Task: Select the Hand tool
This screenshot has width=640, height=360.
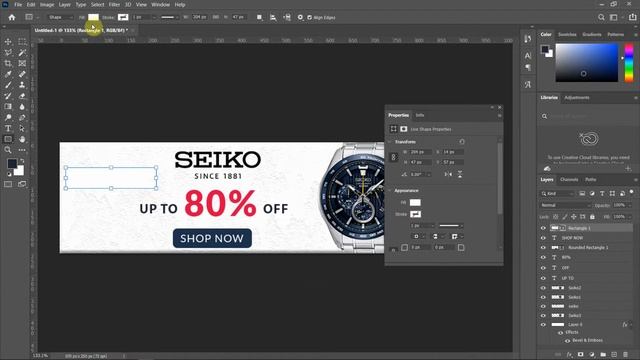Action: click(x=22, y=139)
